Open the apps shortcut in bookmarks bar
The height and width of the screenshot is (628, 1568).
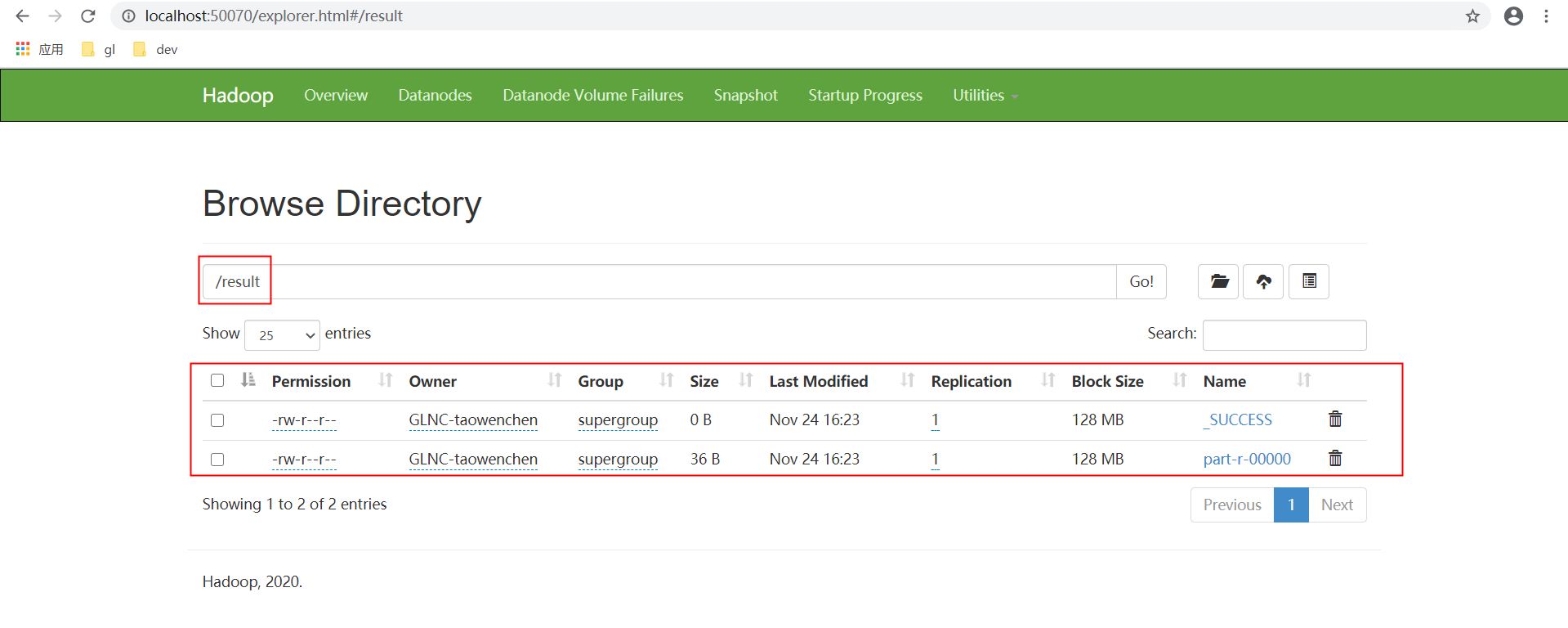(39, 49)
